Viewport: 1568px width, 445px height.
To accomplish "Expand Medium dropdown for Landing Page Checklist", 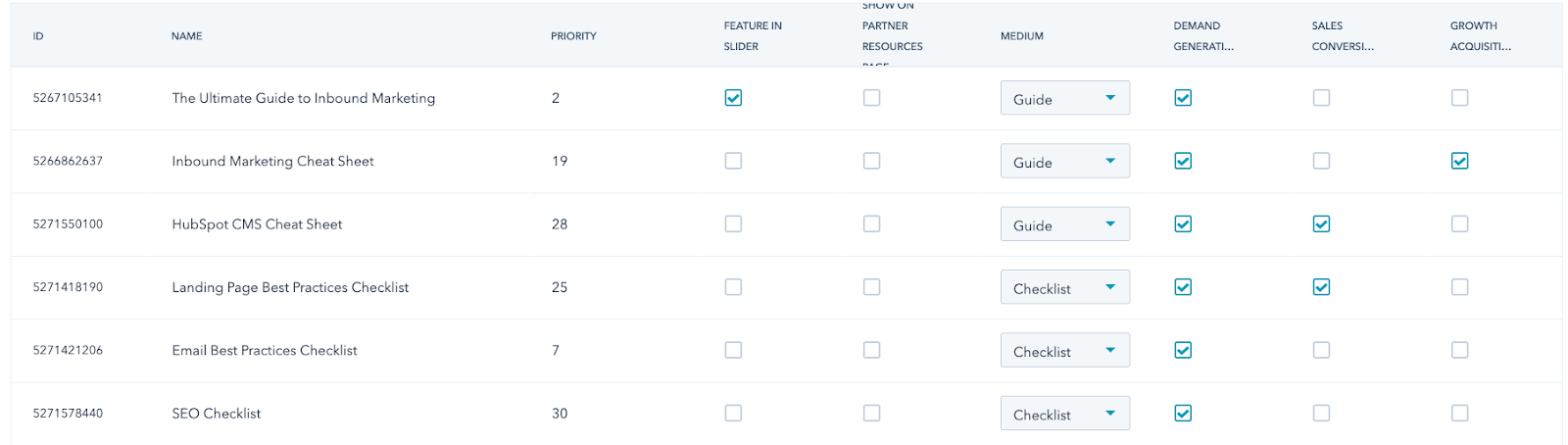I will click(x=1065, y=287).
